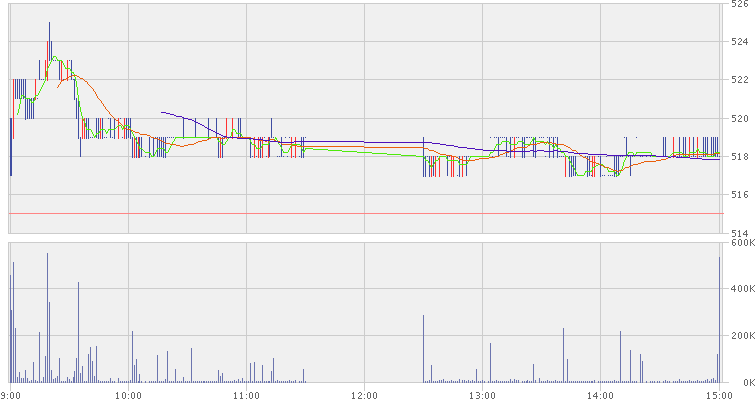
Task: Select the 520 price level label
Action: pos(739,118)
